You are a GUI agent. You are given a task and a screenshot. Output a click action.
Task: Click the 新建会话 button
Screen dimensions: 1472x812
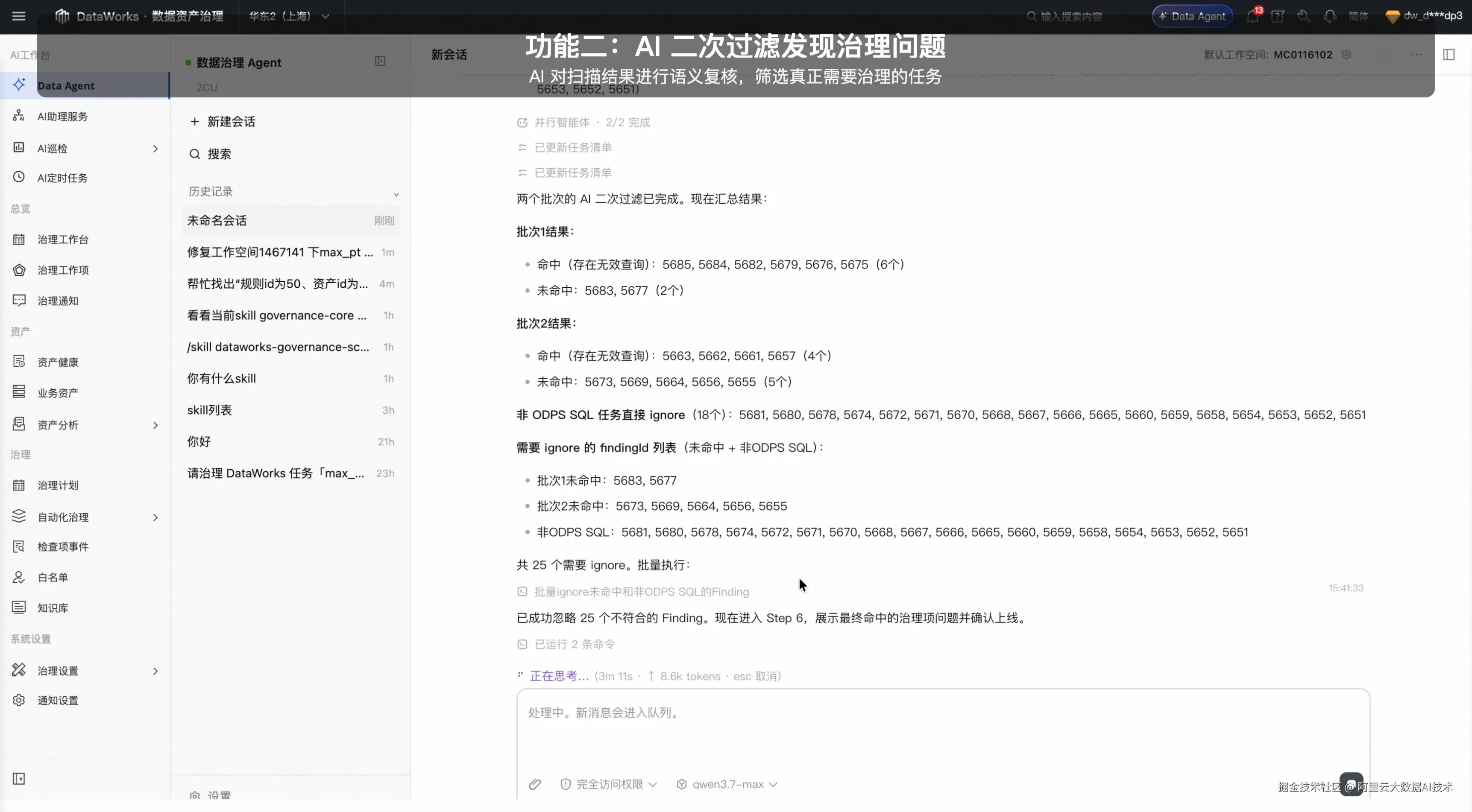click(x=223, y=121)
